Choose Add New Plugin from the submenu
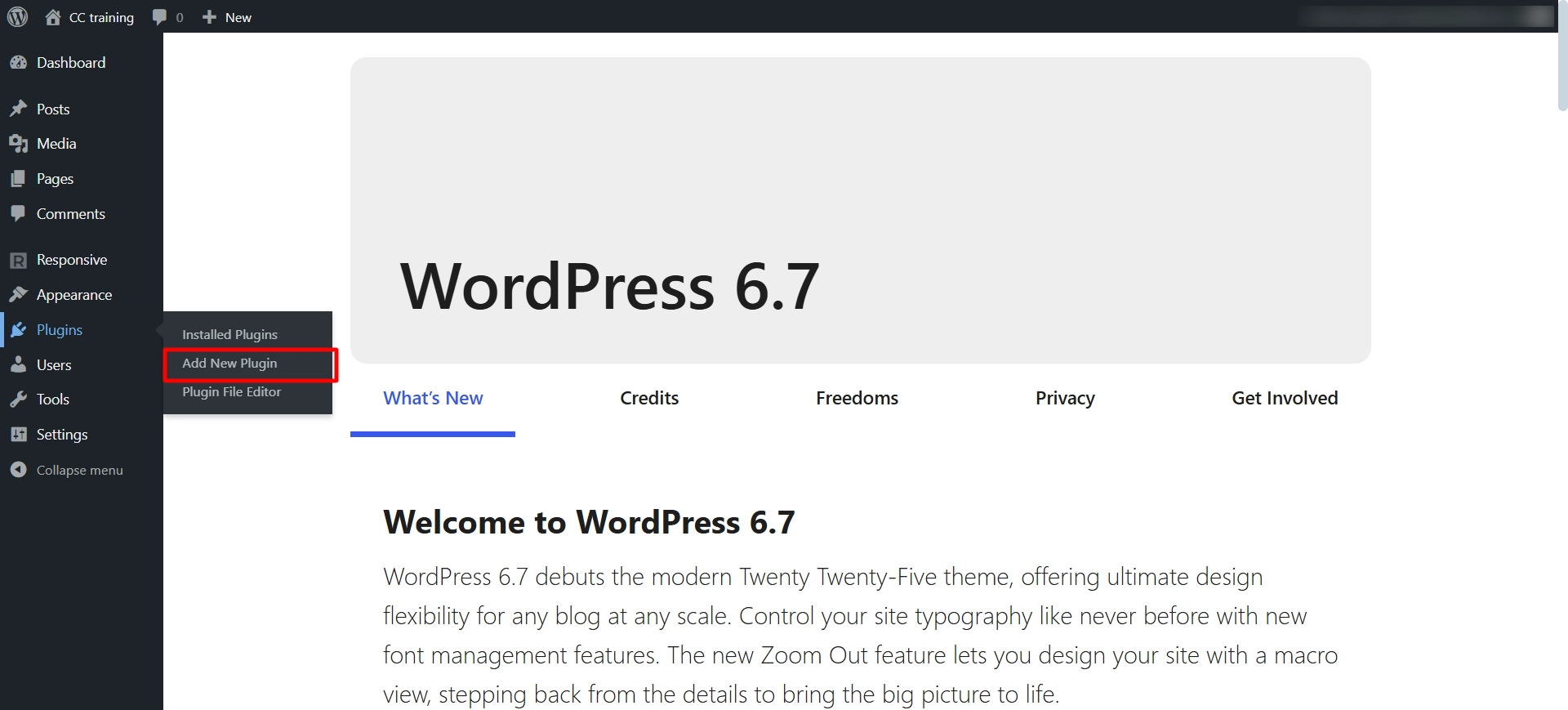Viewport: 1568px width, 710px height. [229, 363]
